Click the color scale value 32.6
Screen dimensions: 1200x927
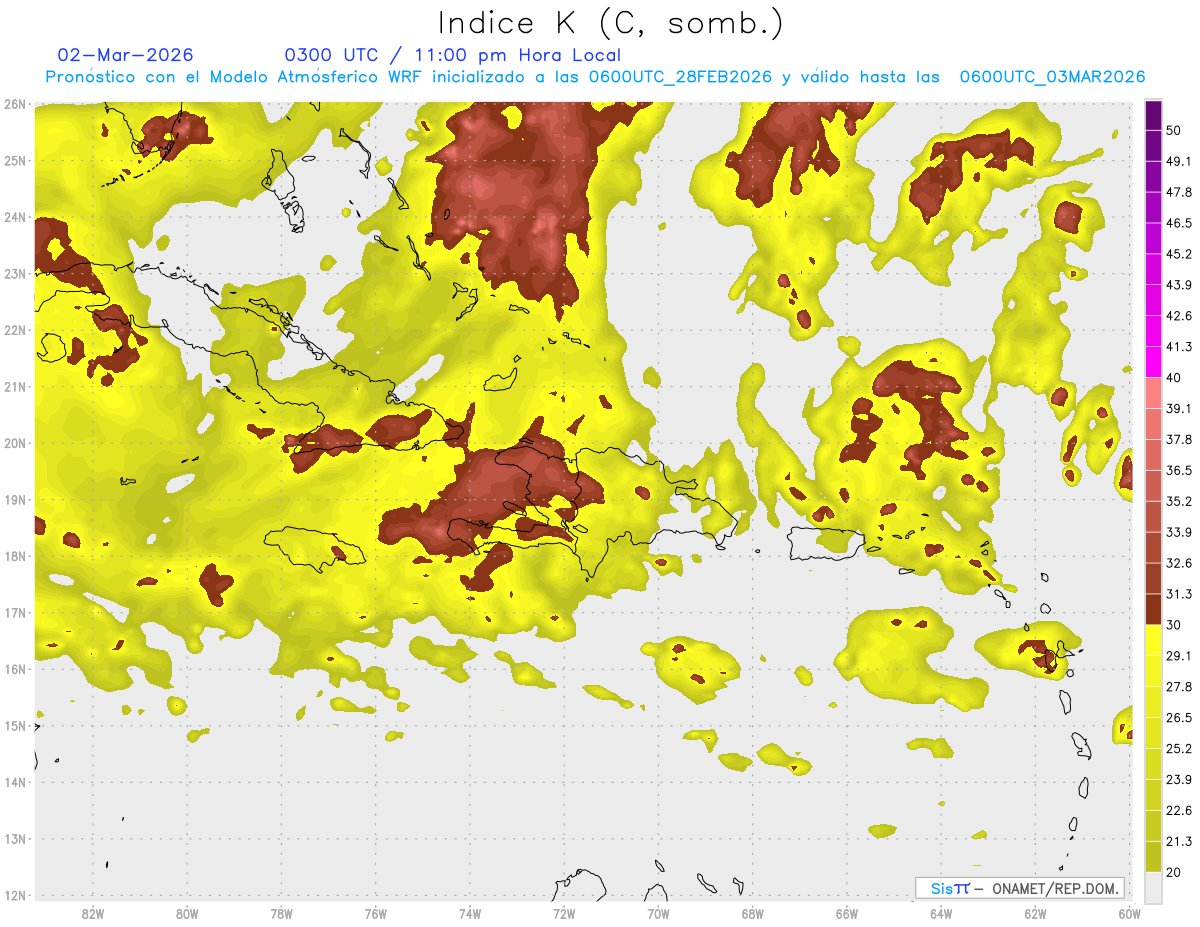click(1179, 563)
